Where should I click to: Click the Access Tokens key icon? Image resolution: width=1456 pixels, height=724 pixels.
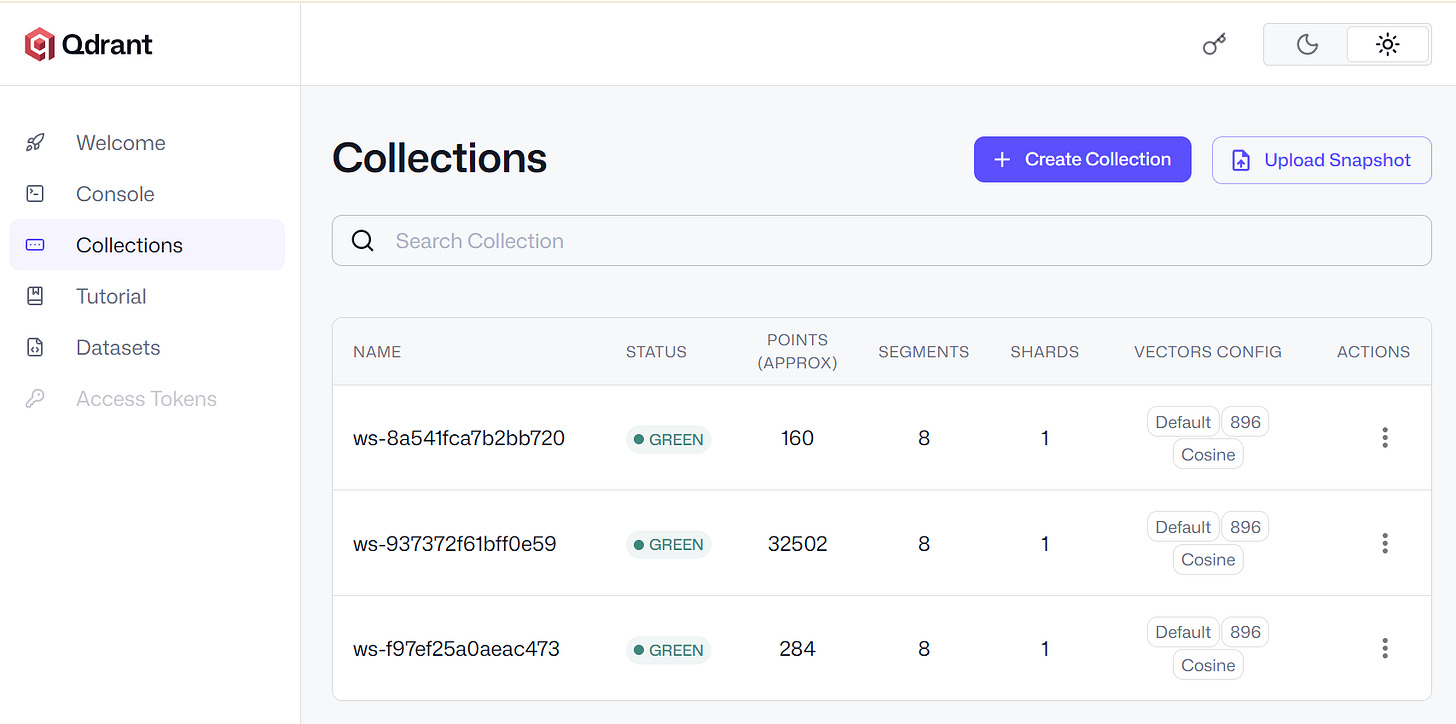pos(35,399)
